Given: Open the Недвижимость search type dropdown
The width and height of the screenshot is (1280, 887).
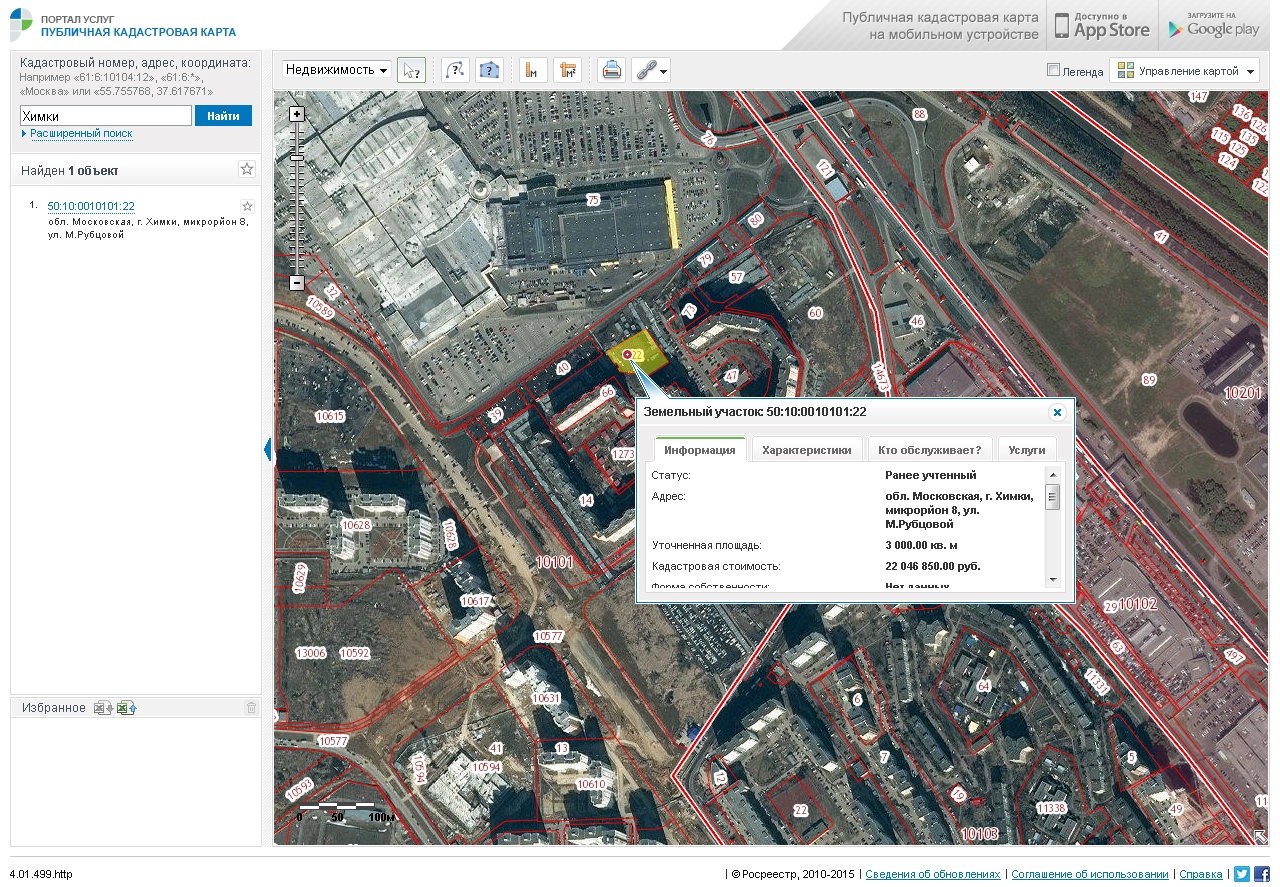Looking at the screenshot, I should pos(336,70).
